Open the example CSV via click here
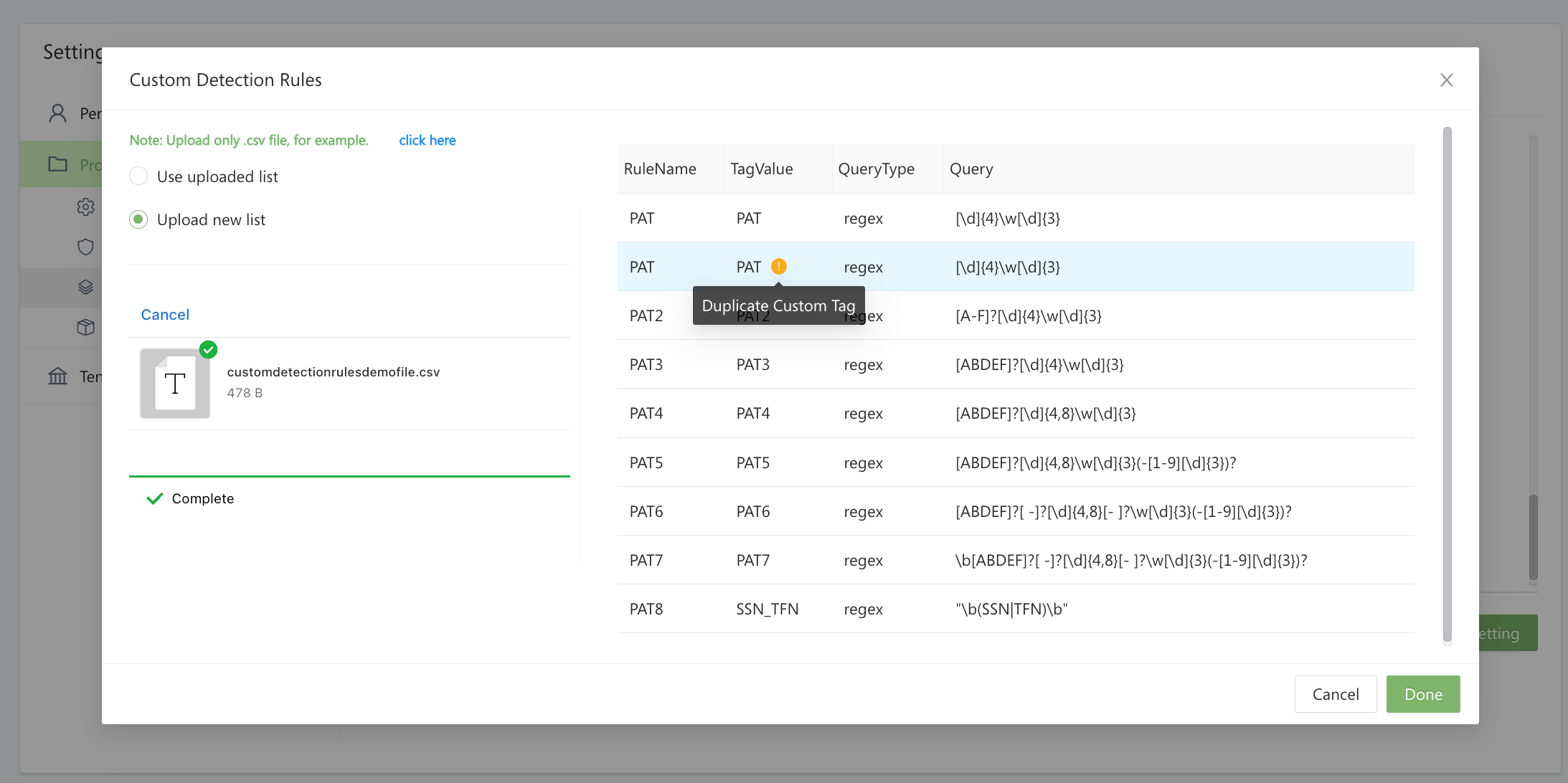The width and height of the screenshot is (1568, 783). [x=427, y=141]
